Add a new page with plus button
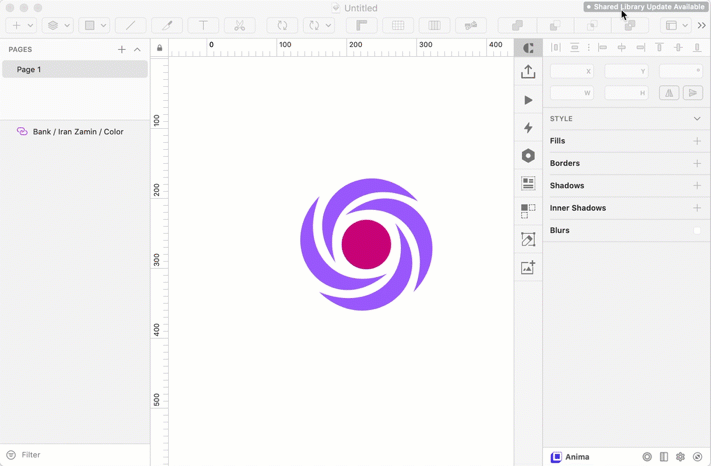Screen dimensions: 711x466 (122, 49)
